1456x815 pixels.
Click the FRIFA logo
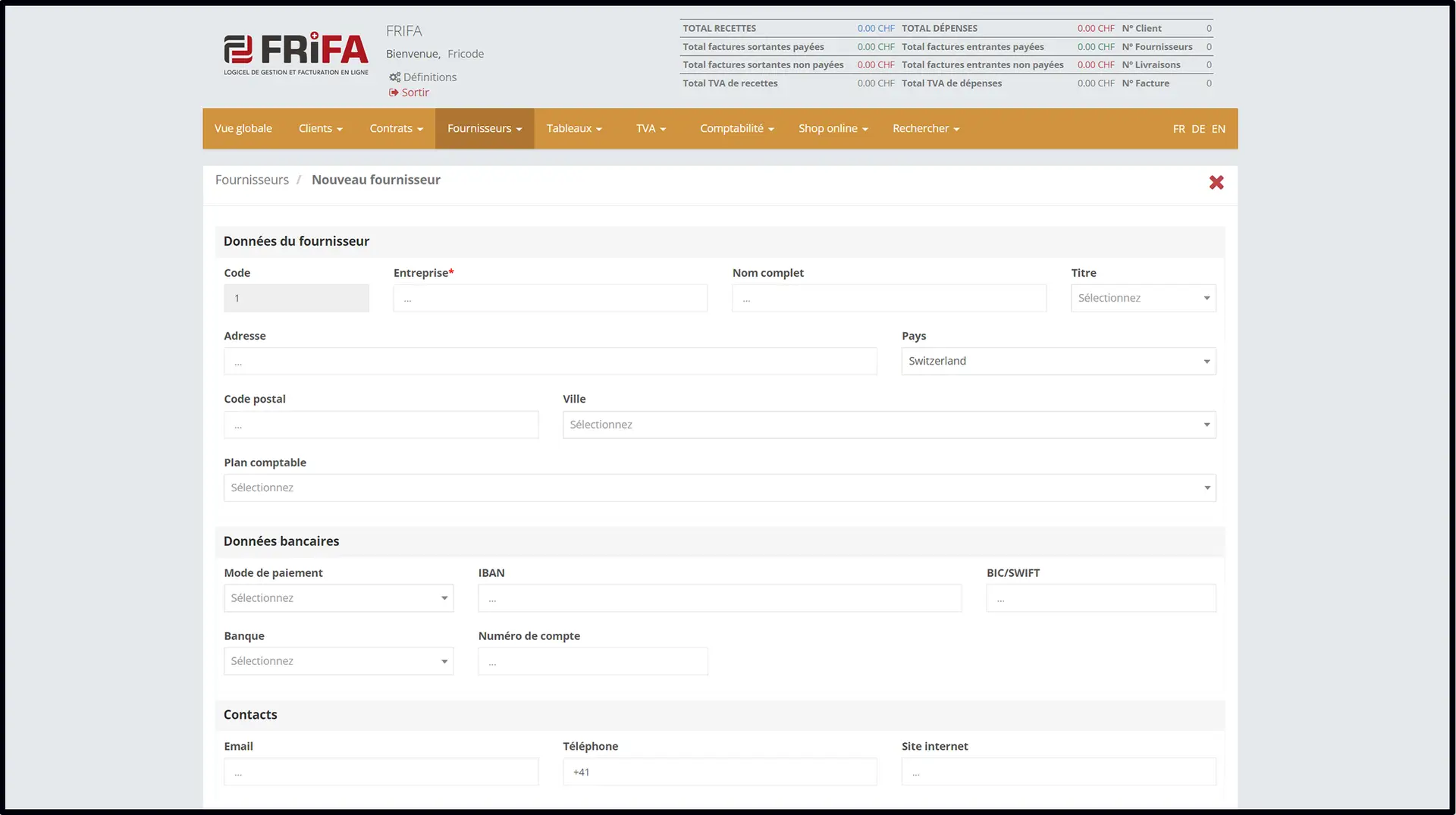click(x=296, y=54)
